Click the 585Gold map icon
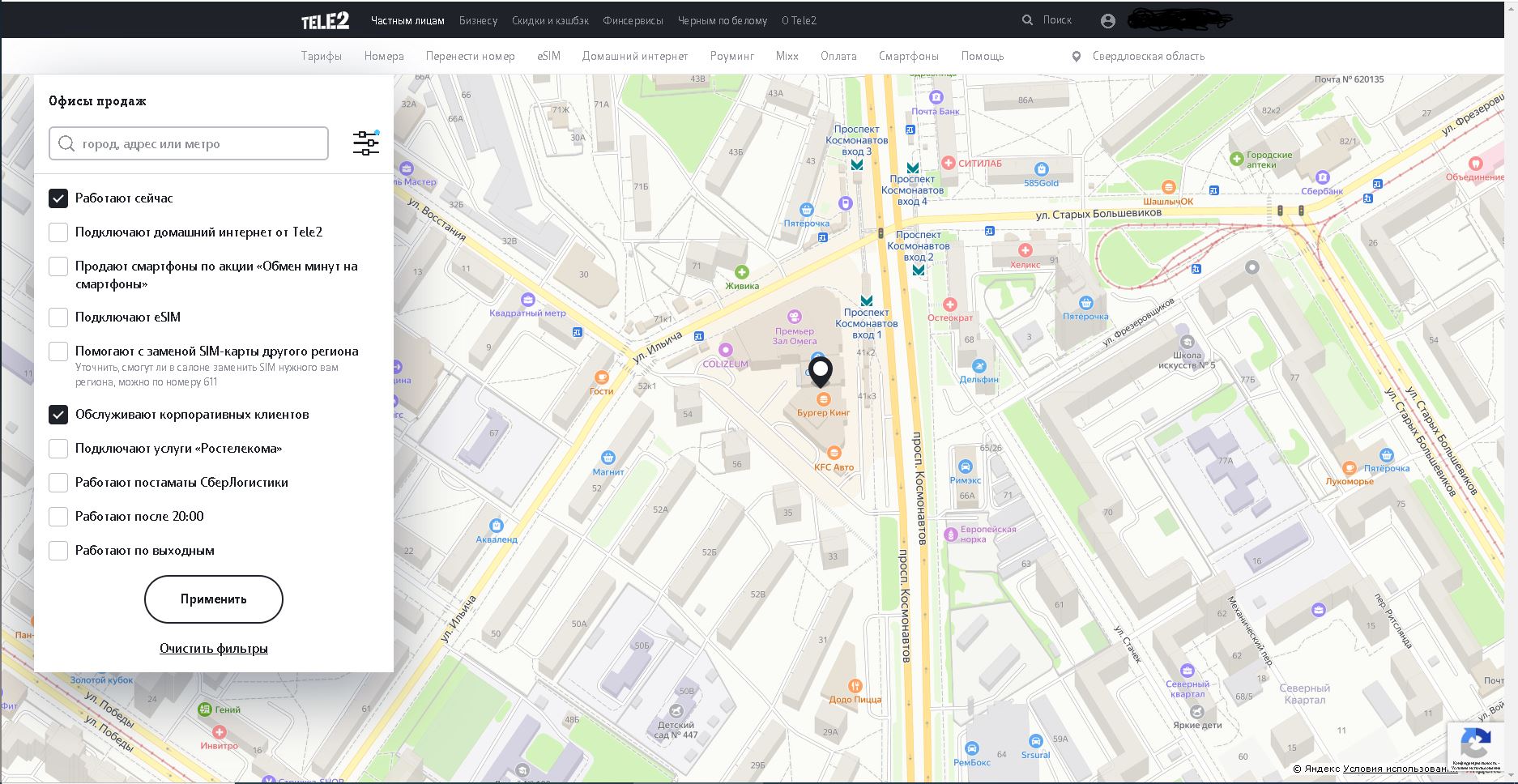This screenshot has width=1518, height=784. [1042, 169]
